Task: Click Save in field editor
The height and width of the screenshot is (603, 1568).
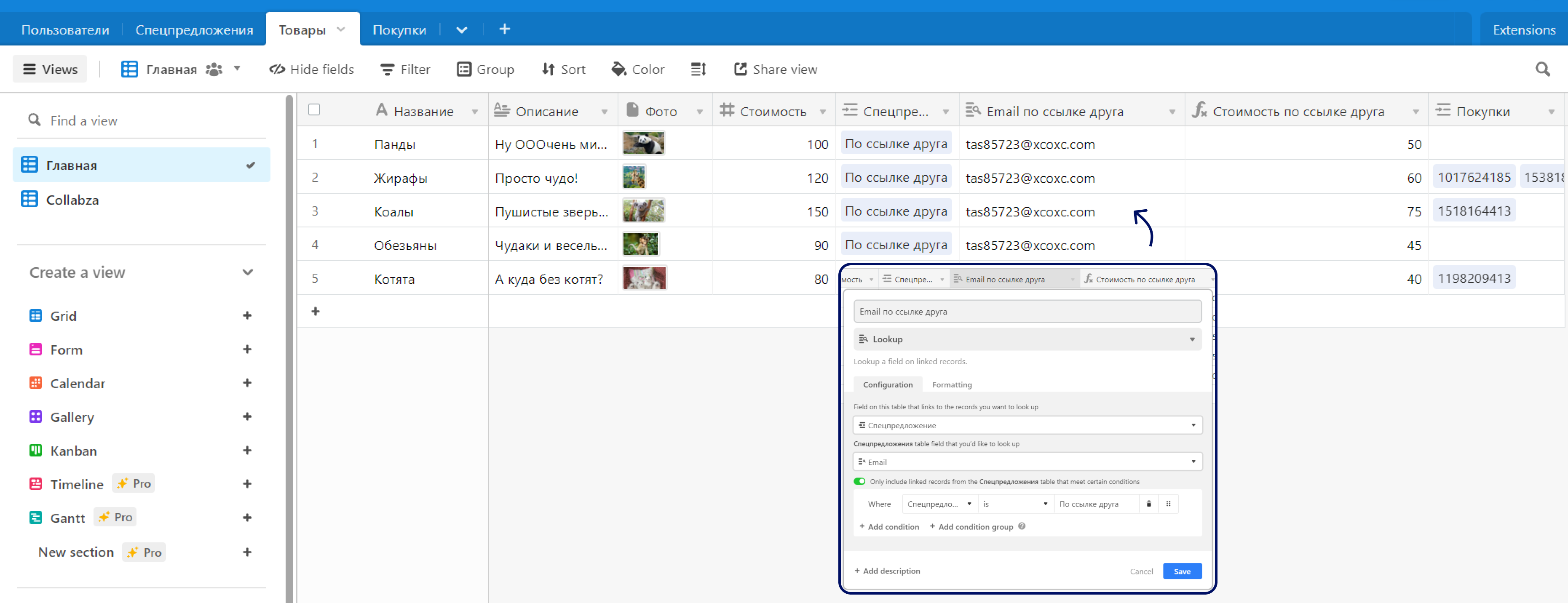Action: click(x=1182, y=571)
